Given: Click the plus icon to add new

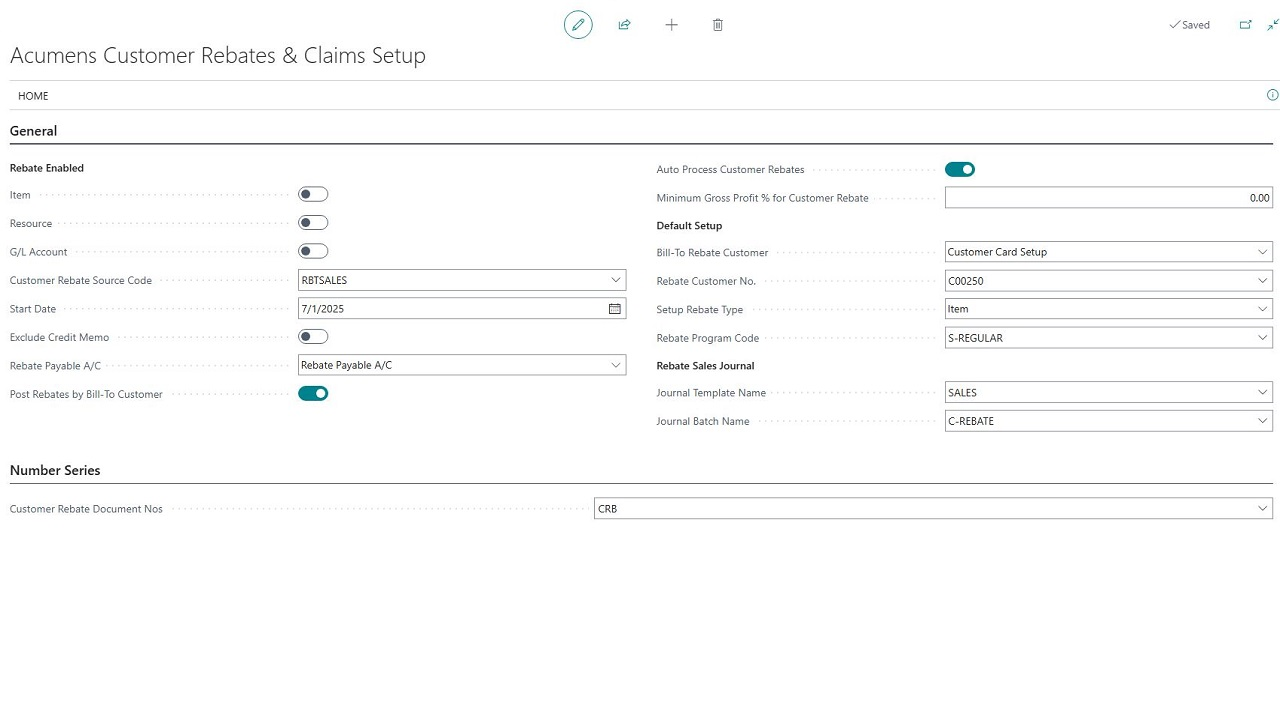Looking at the screenshot, I should (x=671, y=25).
